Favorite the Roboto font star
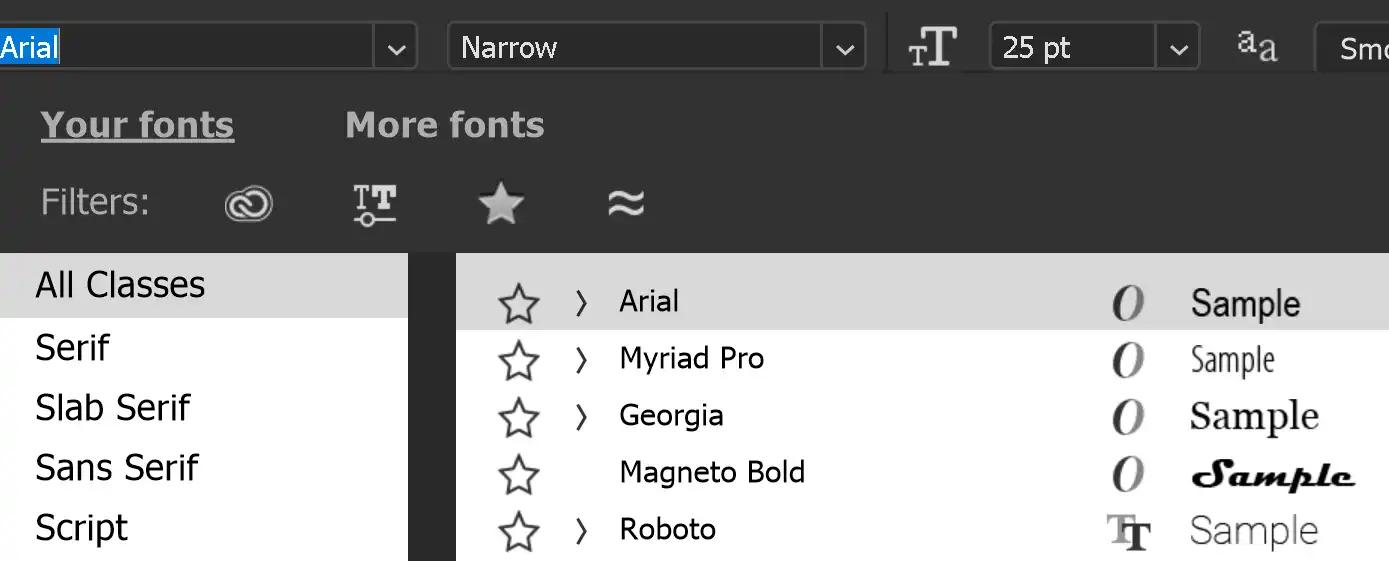Image resolution: width=1389 pixels, height=561 pixels. click(518, 531)
